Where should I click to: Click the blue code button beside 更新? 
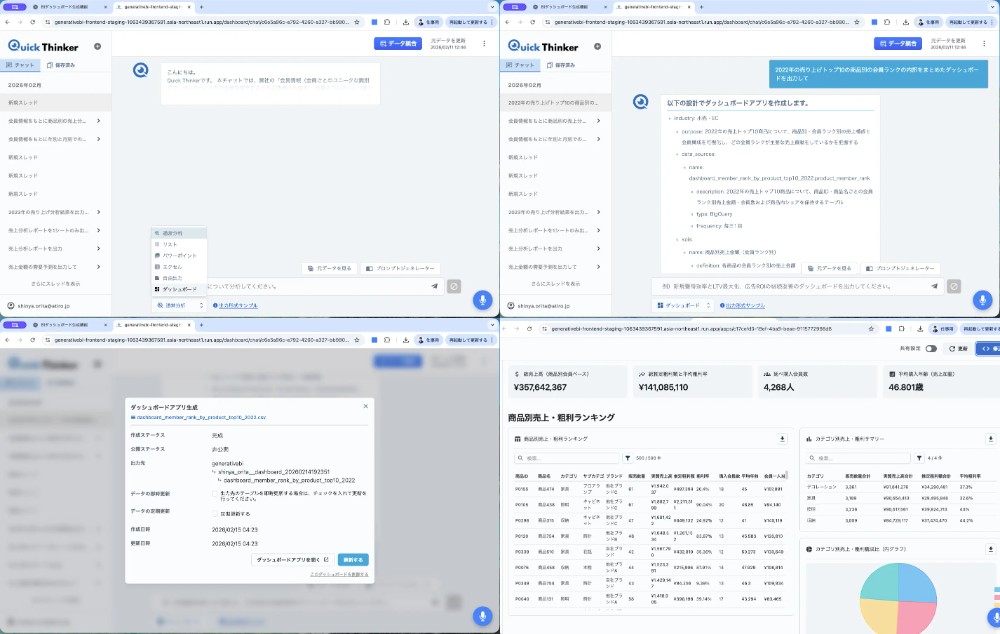coord(987,348)
